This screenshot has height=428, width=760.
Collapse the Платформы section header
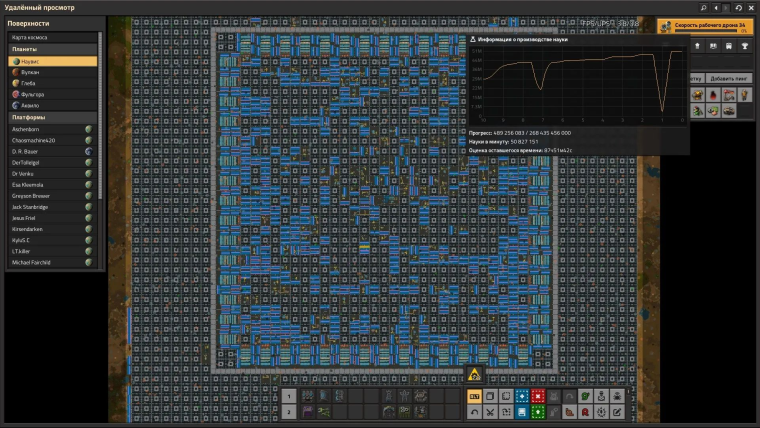point(53,117)
